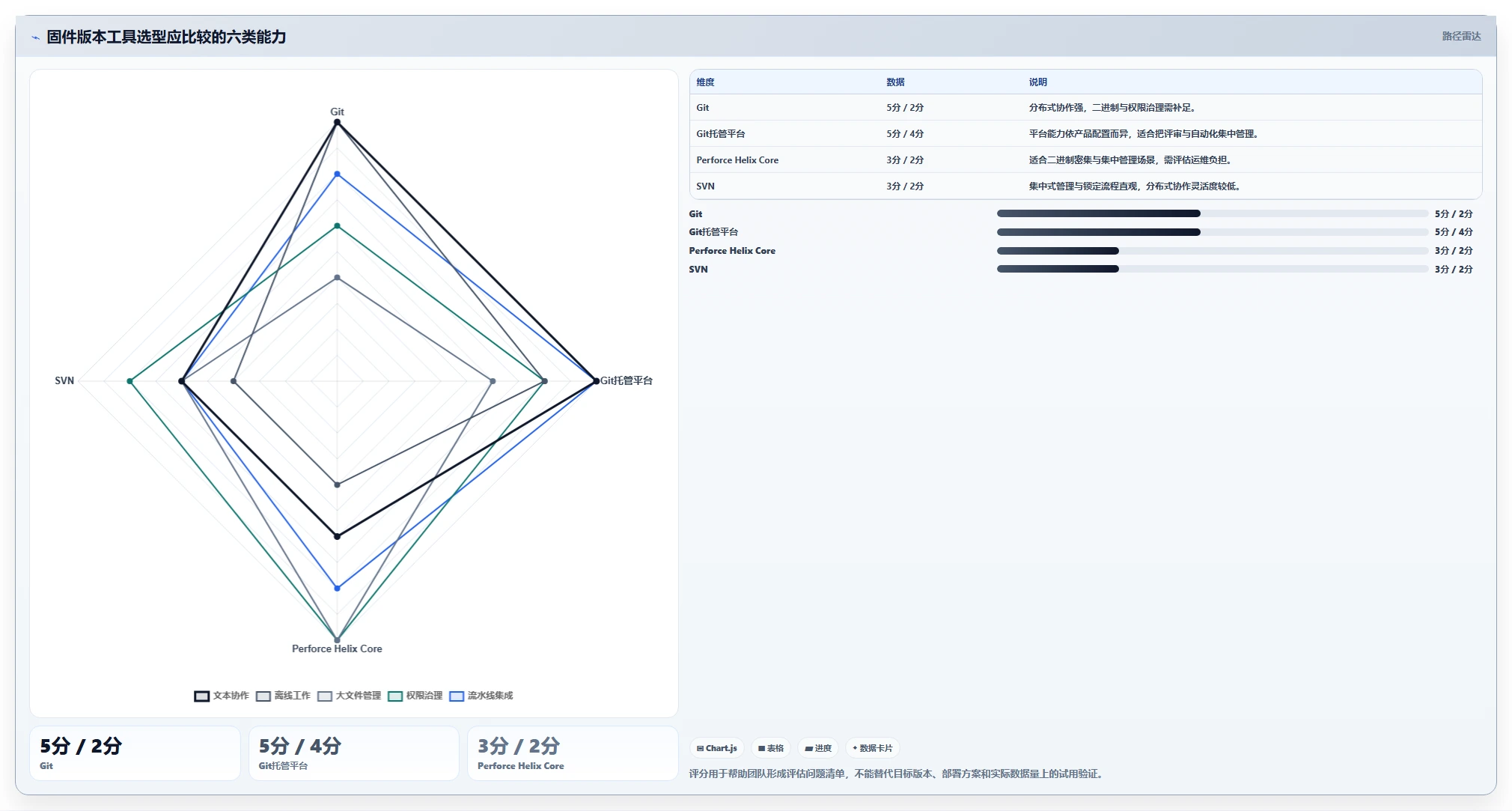The image size is (1512, 811).
Task: Open the 5分 / 4分 Git托管平台 data card
Action: [x=353, y=753]
